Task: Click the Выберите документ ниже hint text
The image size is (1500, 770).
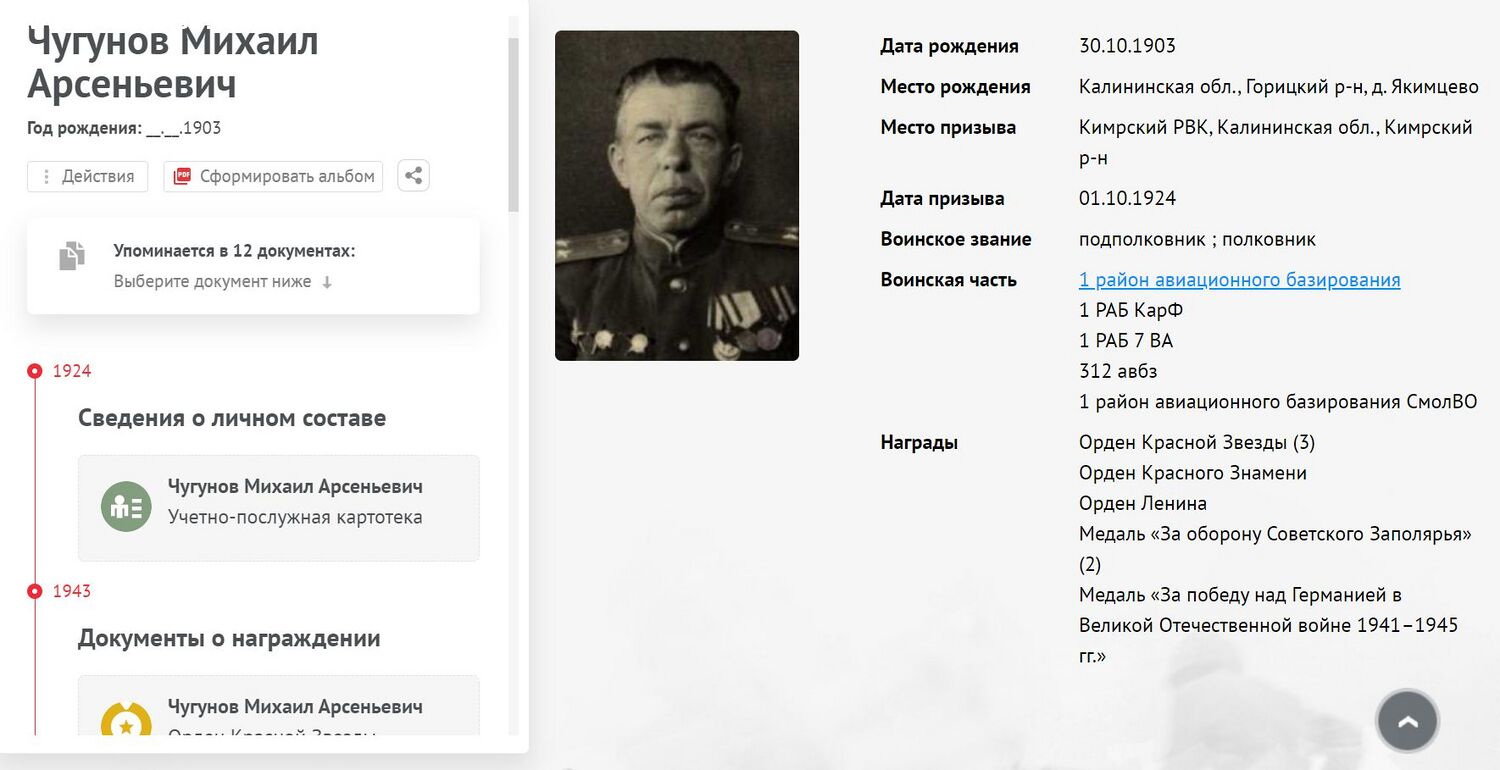Action: 212,282
